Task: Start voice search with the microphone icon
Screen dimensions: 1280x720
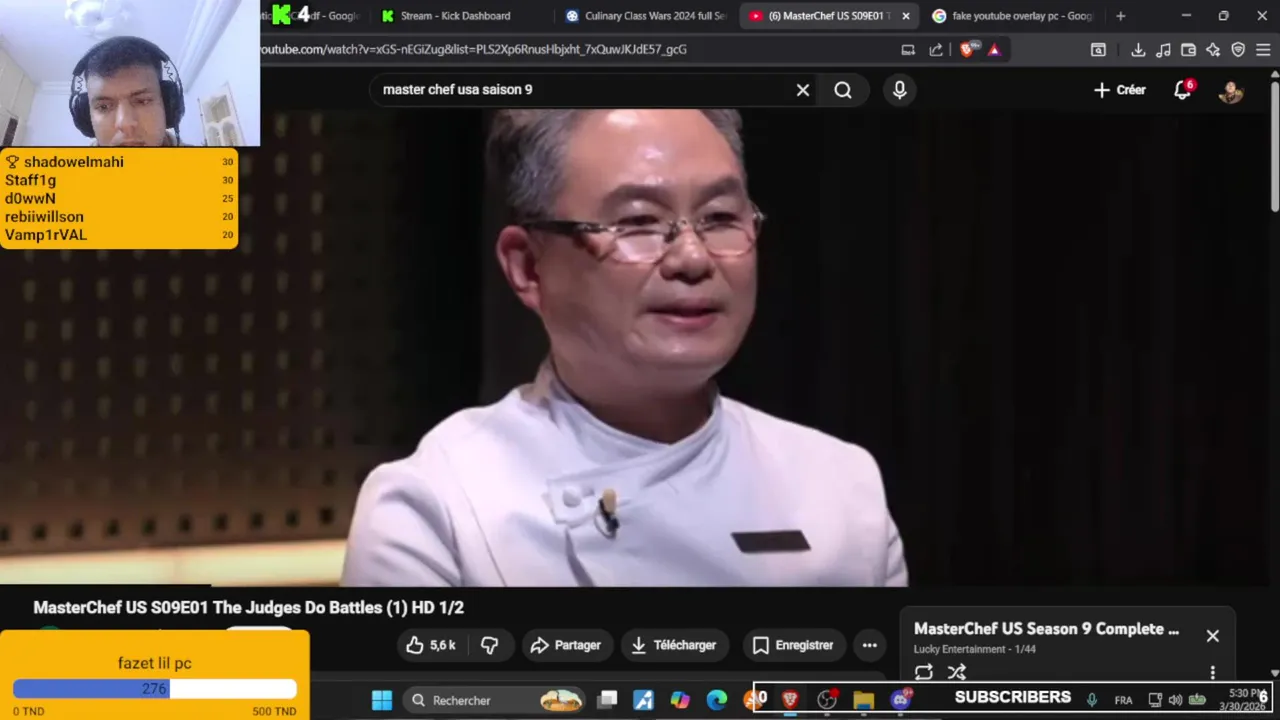Action: 899,90
